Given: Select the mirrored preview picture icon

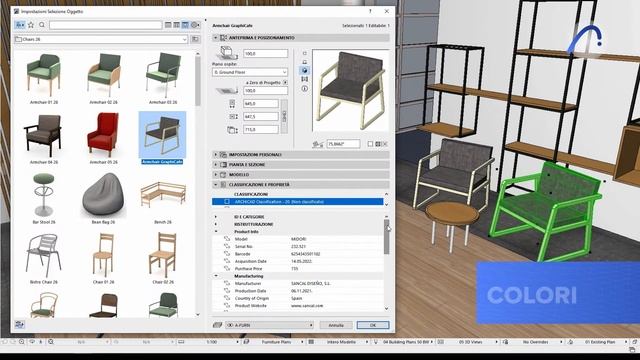Looking at the screenshot, I should (x=304, y=79).
